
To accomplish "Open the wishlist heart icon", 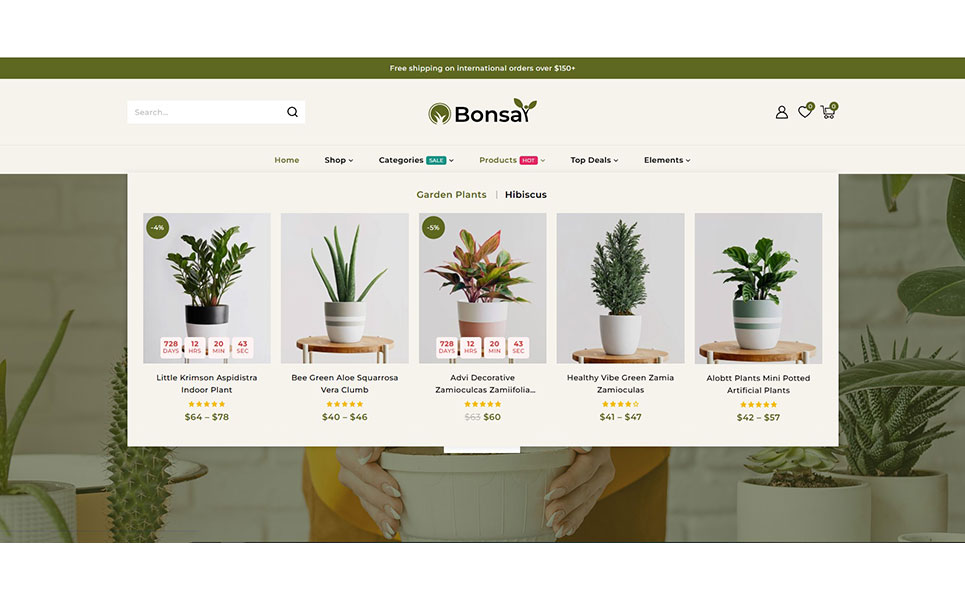I will coord(805,111).
